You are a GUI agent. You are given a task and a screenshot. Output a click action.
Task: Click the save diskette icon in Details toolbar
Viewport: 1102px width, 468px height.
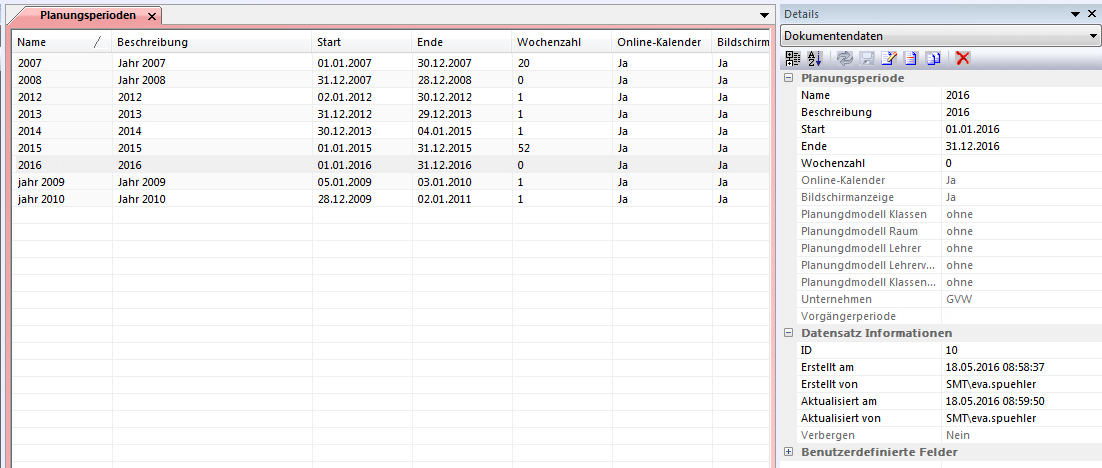(x=866, y=59)
